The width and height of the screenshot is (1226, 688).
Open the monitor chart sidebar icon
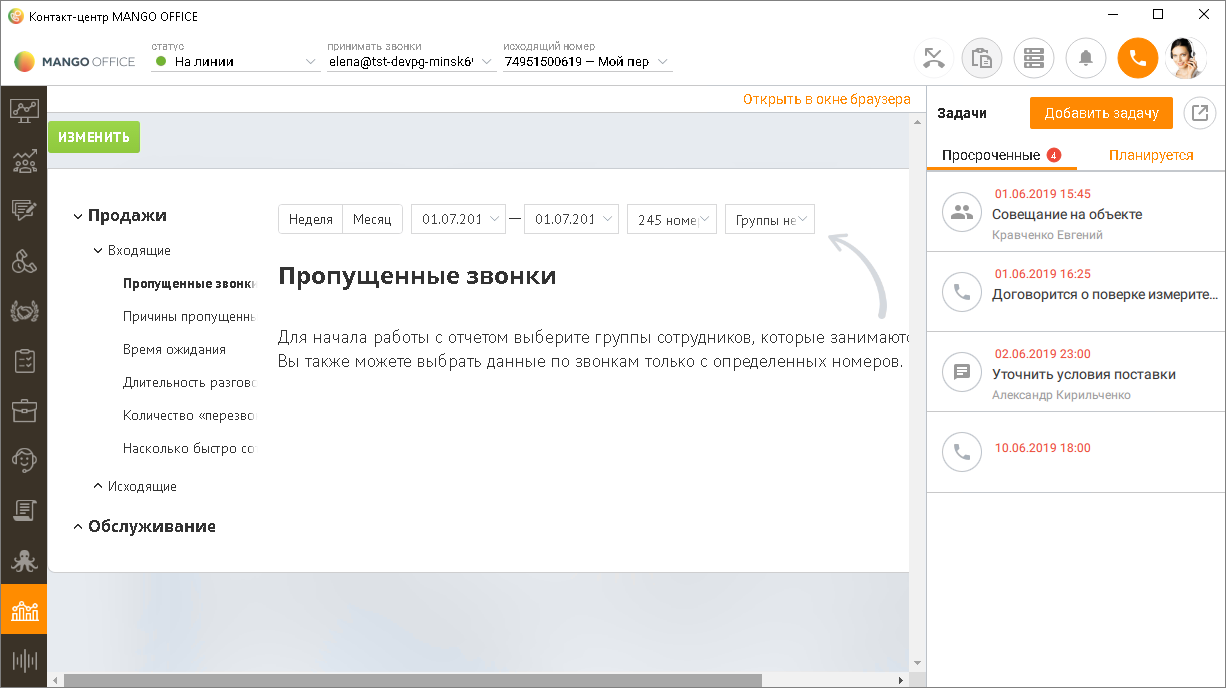pos(24,110)
